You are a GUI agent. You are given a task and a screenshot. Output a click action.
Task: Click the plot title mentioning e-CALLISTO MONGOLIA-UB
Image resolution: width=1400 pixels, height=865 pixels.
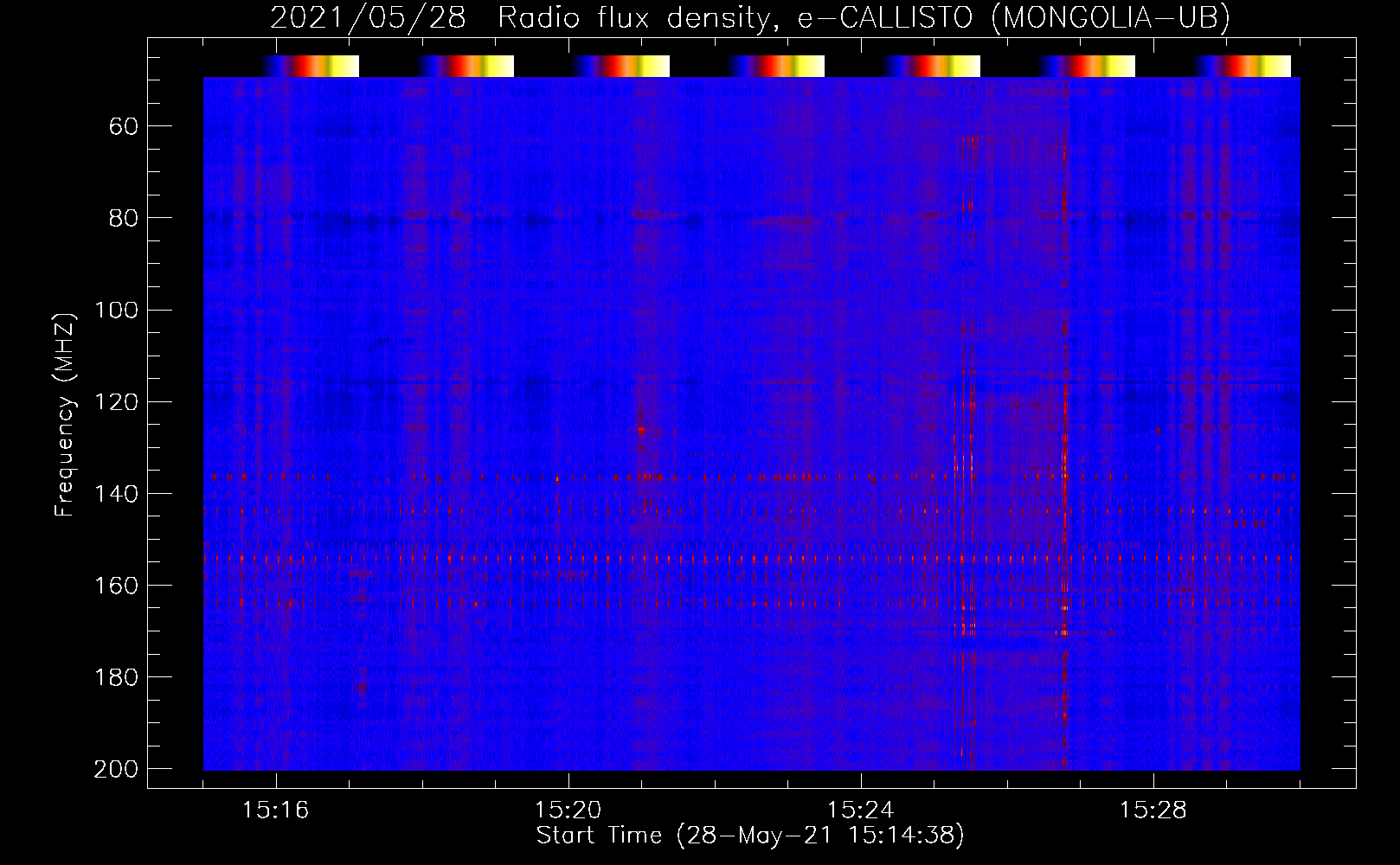(750, 17)
